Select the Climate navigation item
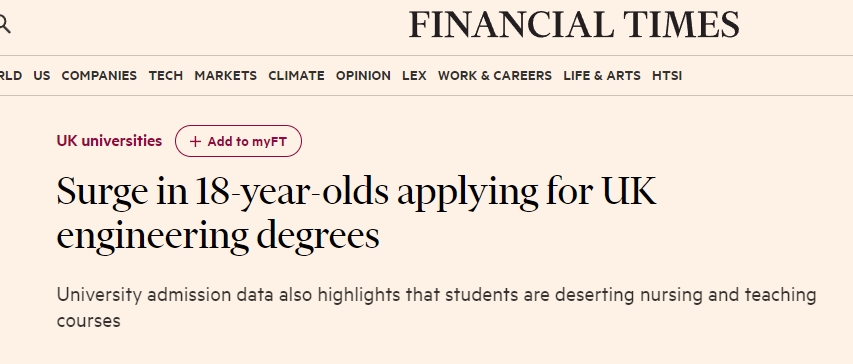Viewport: 853px width, 364px height. click(296, 76)
